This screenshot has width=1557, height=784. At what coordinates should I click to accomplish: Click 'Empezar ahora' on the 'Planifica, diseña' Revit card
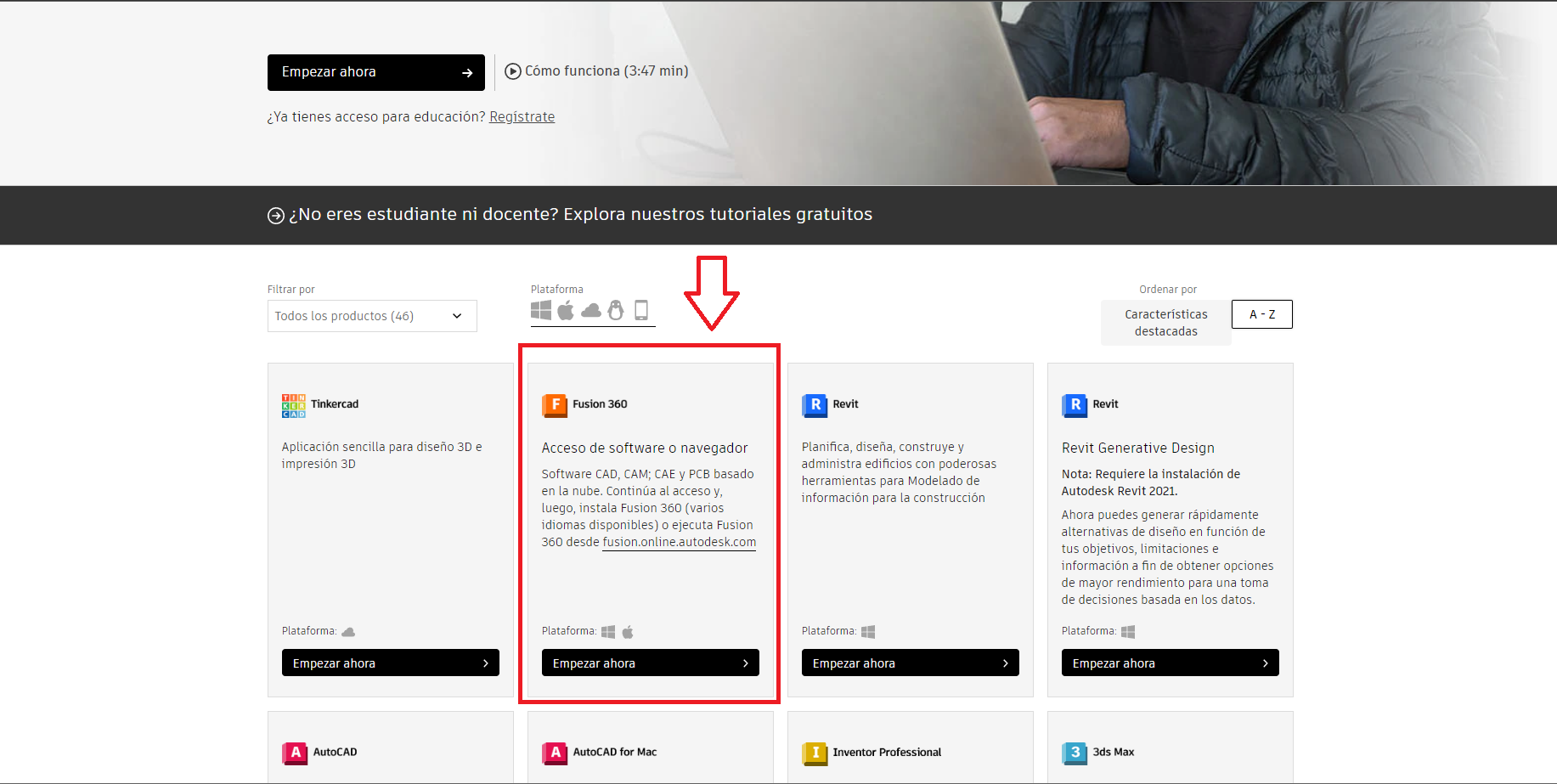(911, 663)
